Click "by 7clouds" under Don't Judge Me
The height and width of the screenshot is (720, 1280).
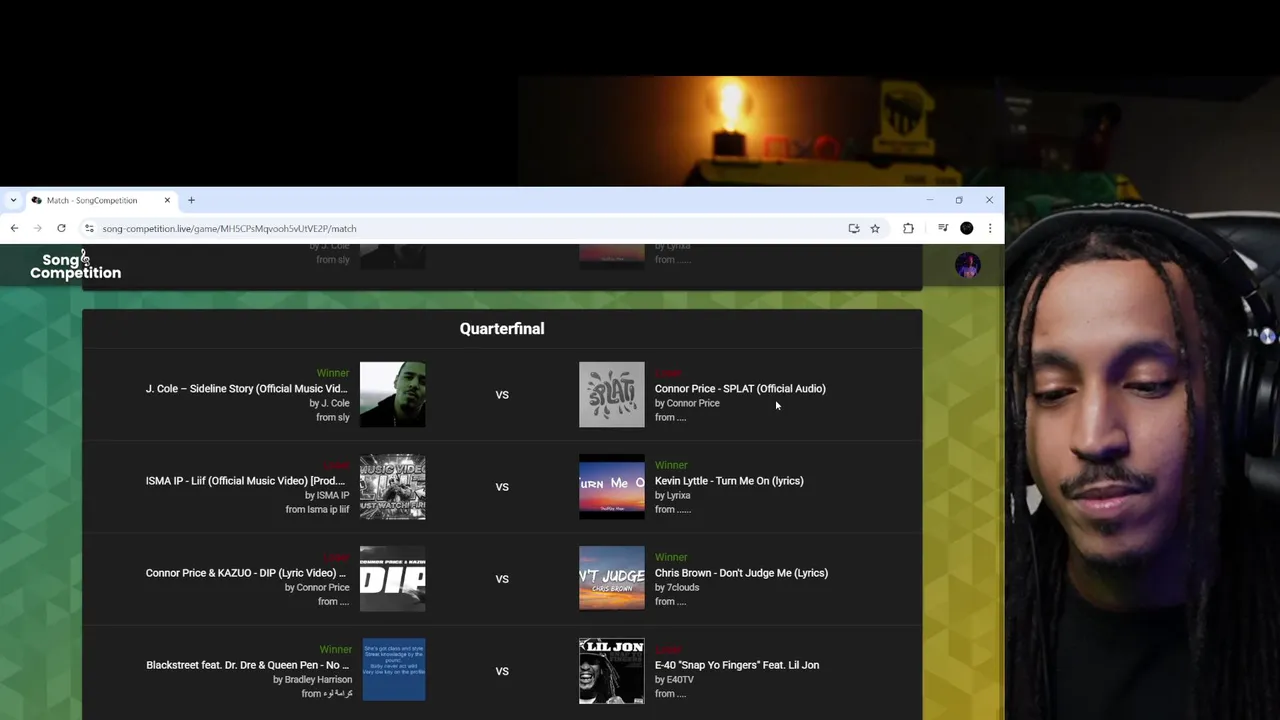click(x=677, y=587)
